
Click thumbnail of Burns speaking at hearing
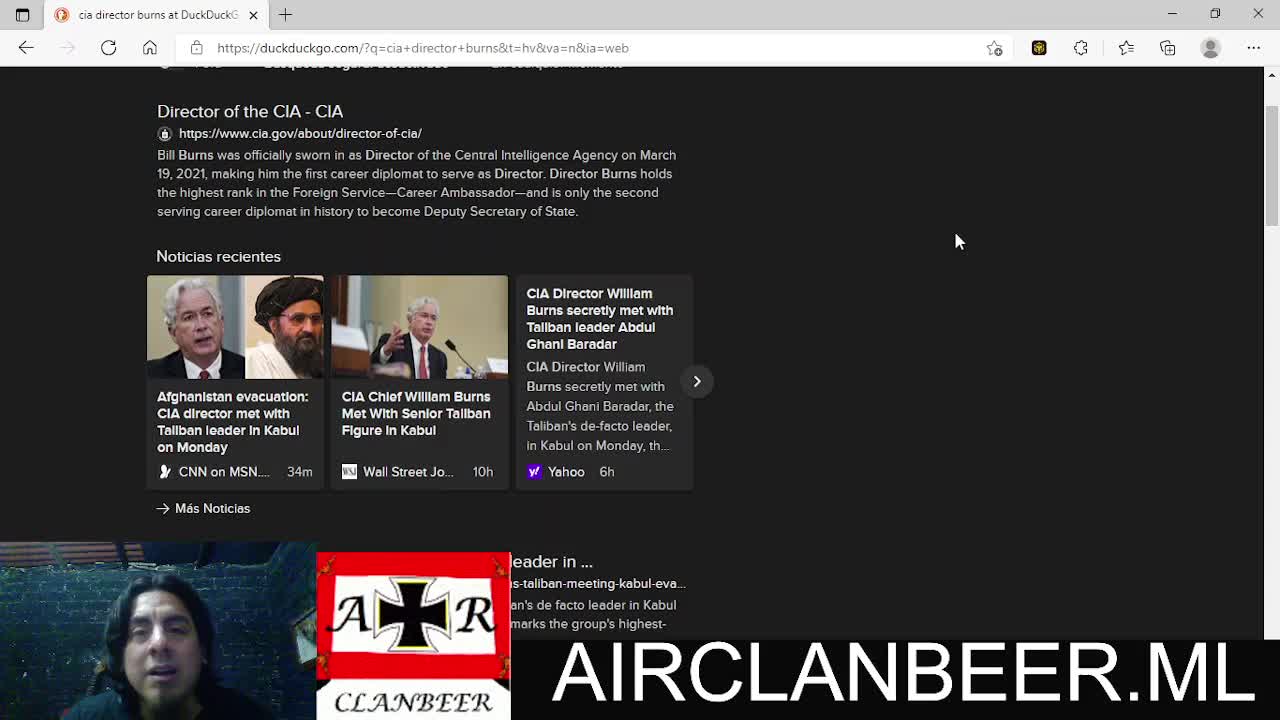click(420, 327)
